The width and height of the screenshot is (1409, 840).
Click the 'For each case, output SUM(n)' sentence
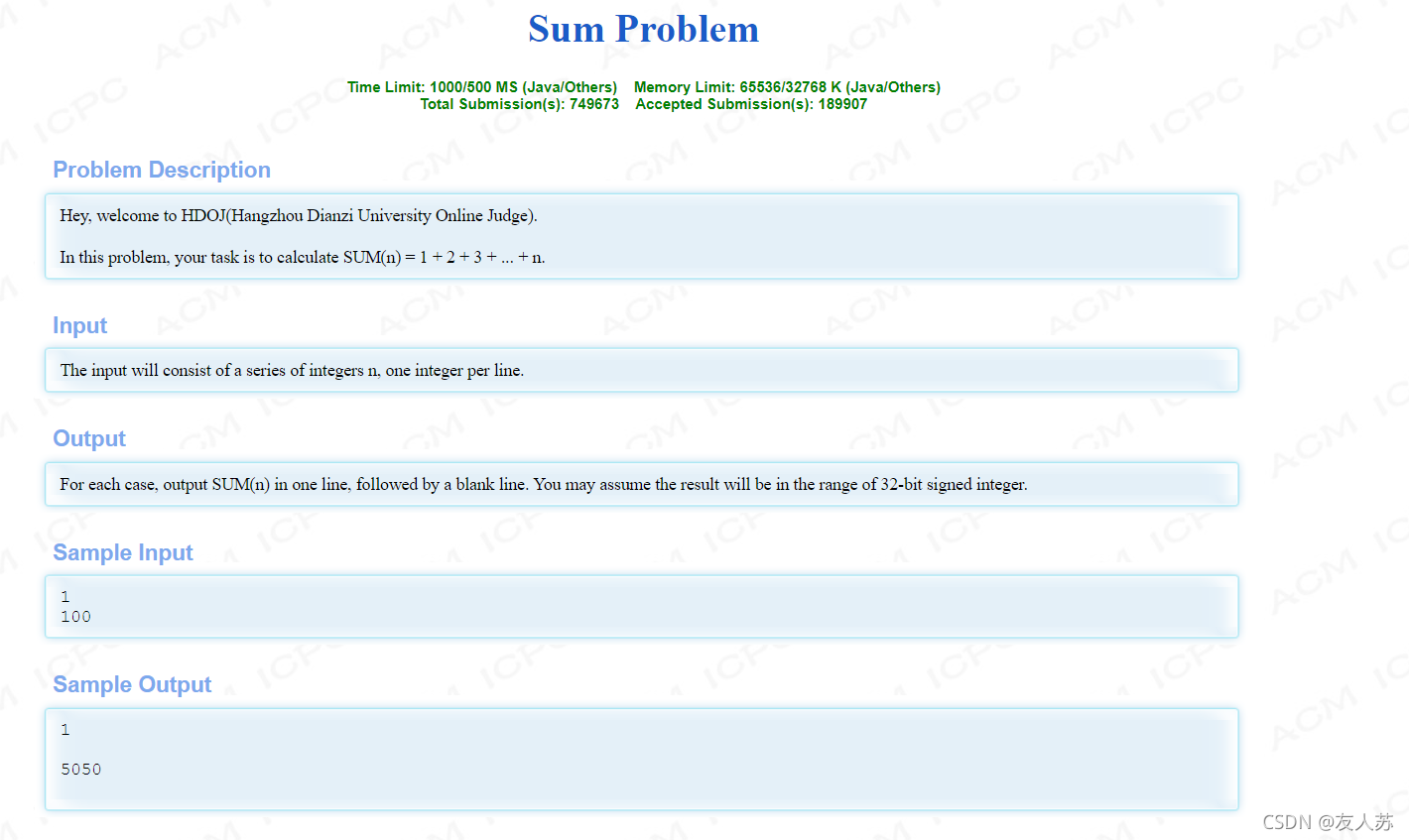point(544,484)
